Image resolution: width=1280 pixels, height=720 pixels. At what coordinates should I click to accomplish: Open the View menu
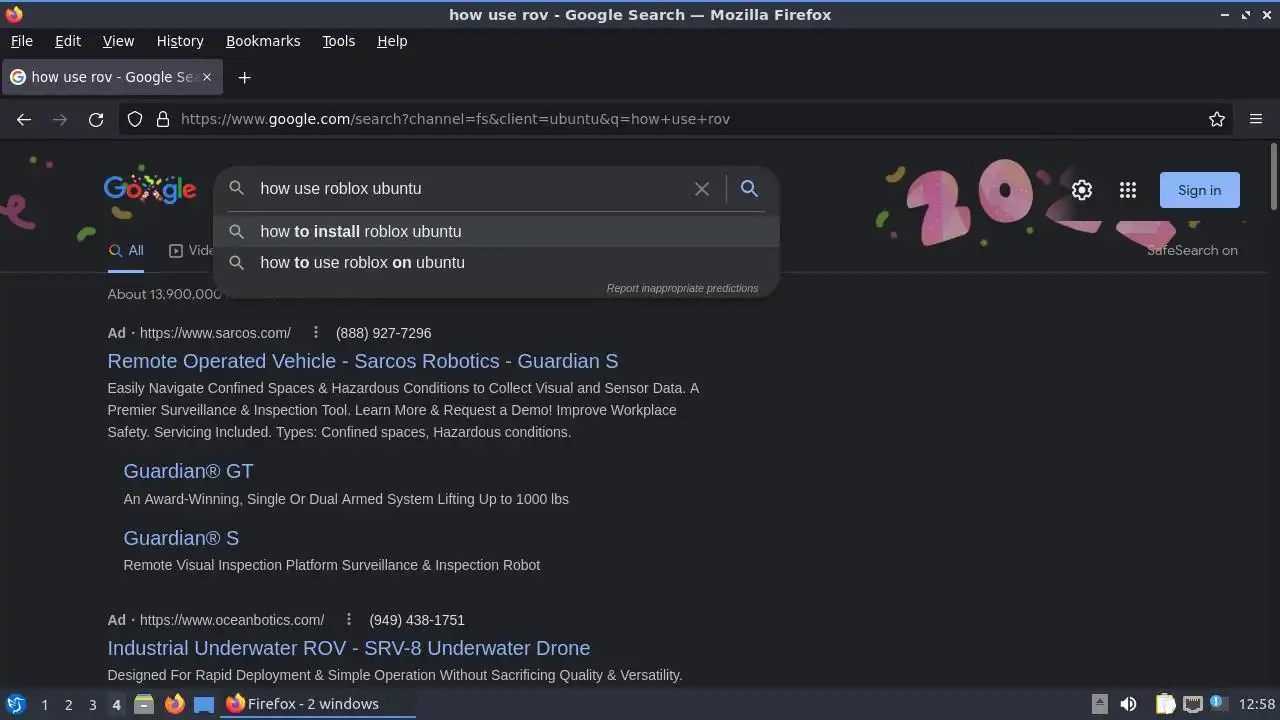coord(118,41)
